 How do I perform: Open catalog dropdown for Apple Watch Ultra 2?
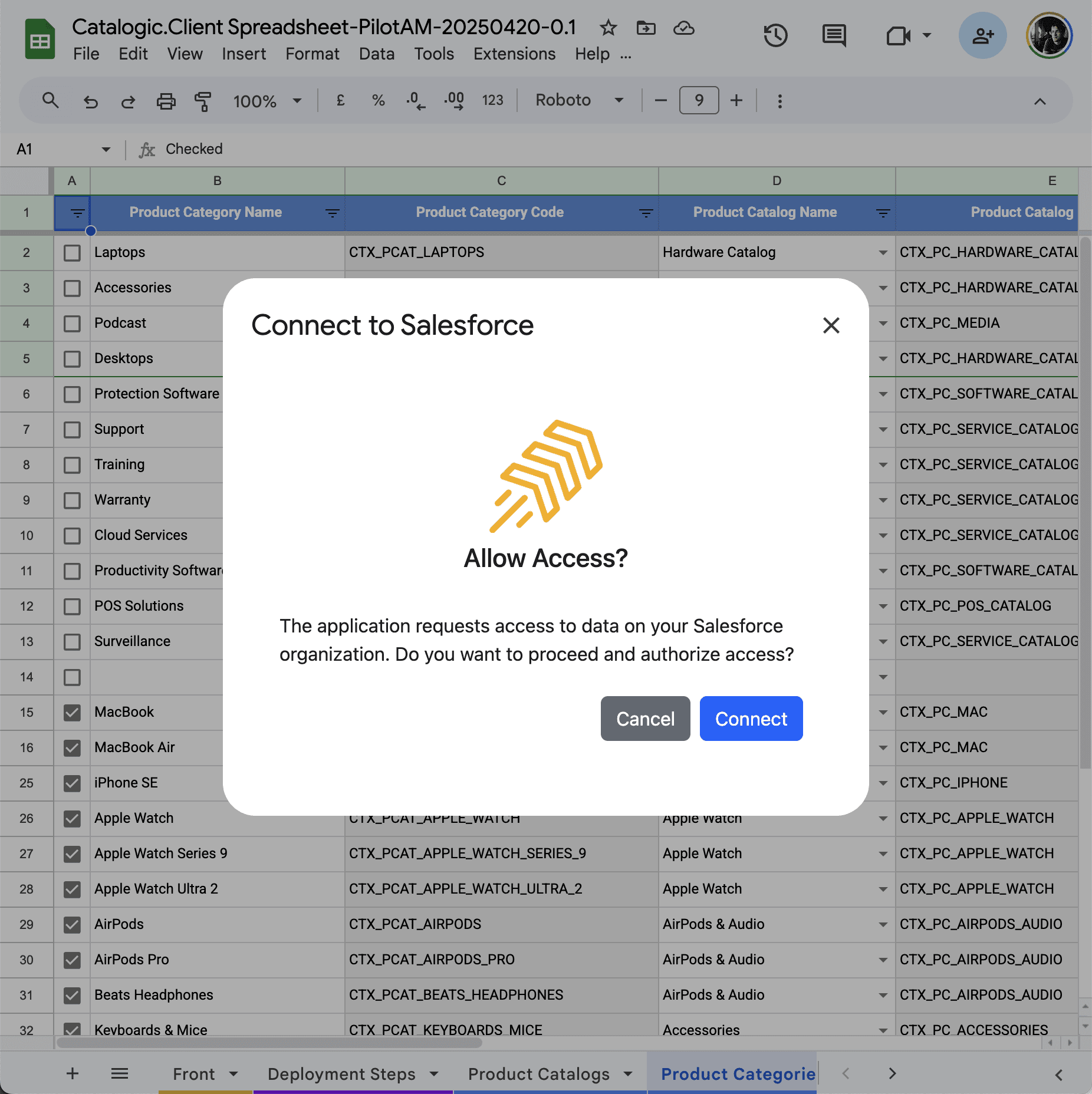pos(883,889)
